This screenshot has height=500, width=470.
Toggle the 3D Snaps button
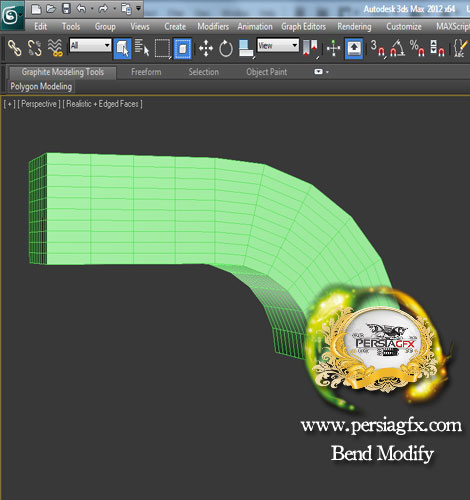[379, 49]
